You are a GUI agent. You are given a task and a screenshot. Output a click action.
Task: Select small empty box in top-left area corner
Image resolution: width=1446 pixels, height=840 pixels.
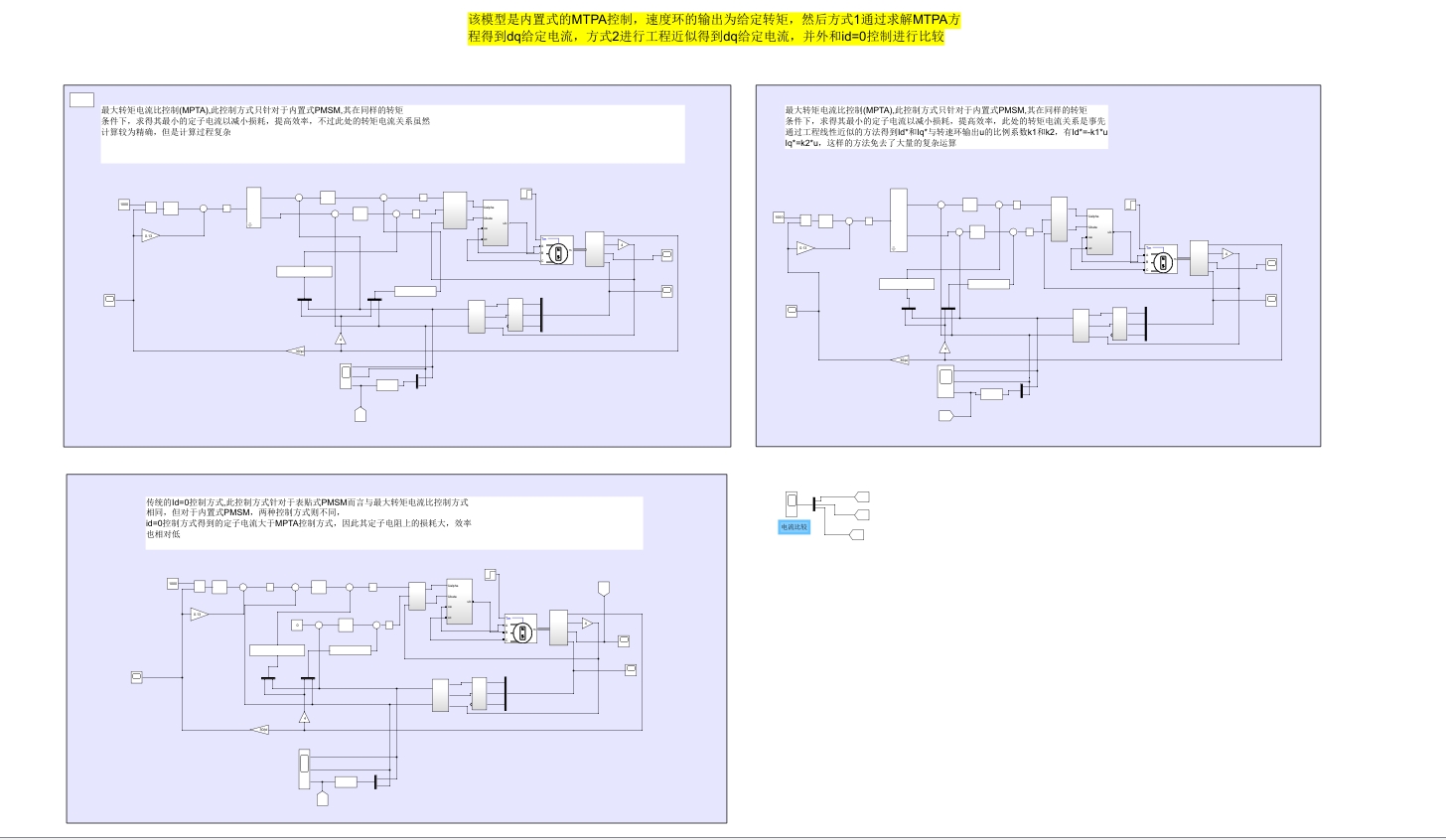81,99
